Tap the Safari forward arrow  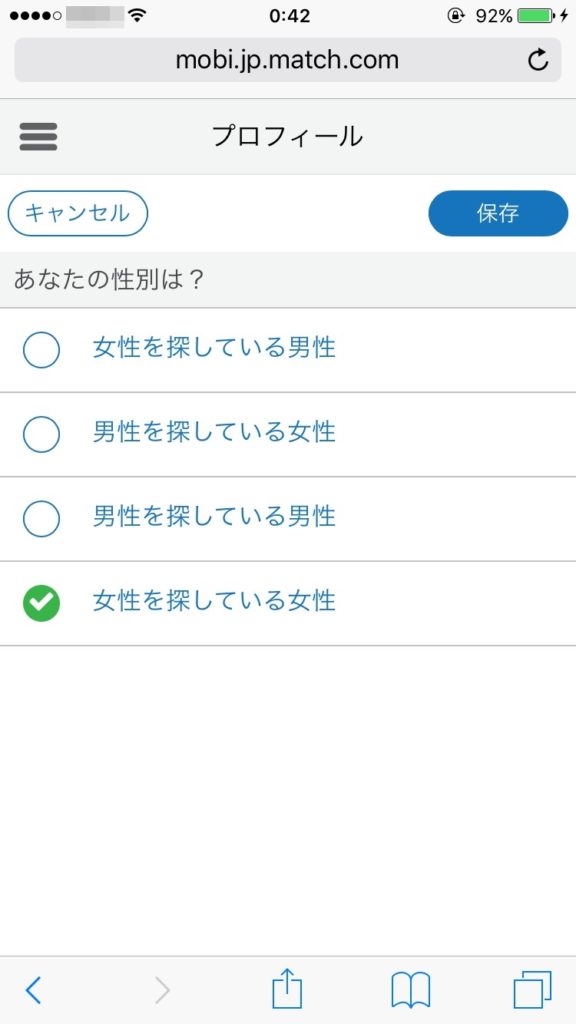[x=162, y=990]
